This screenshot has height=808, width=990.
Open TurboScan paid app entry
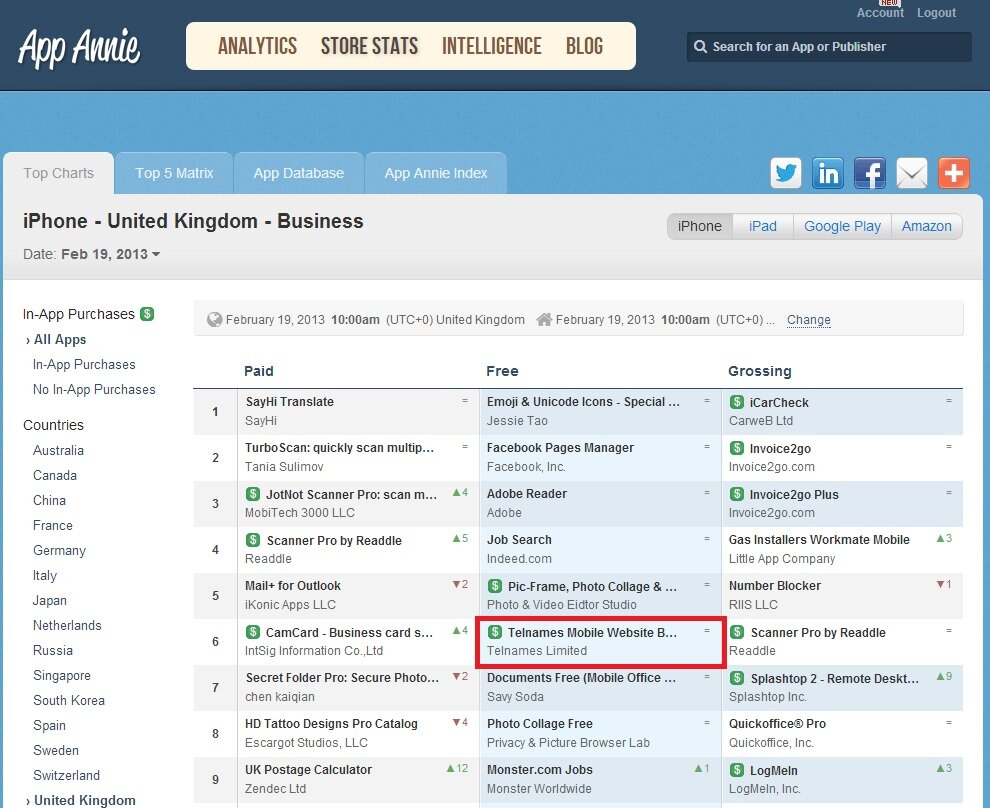tap(340, 448)
